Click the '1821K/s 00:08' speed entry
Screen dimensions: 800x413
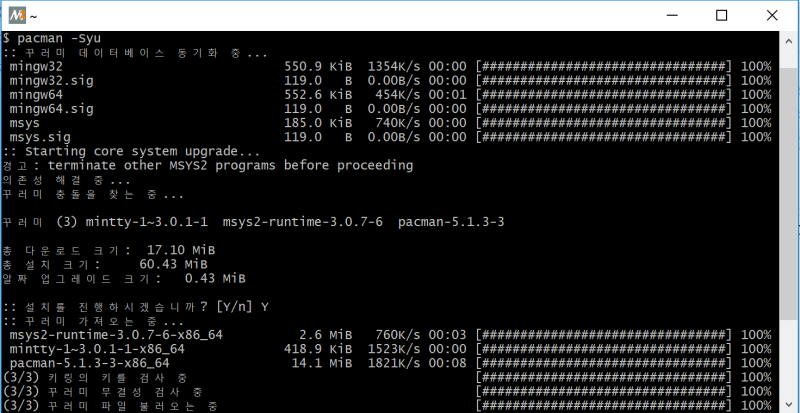(417, 363)
